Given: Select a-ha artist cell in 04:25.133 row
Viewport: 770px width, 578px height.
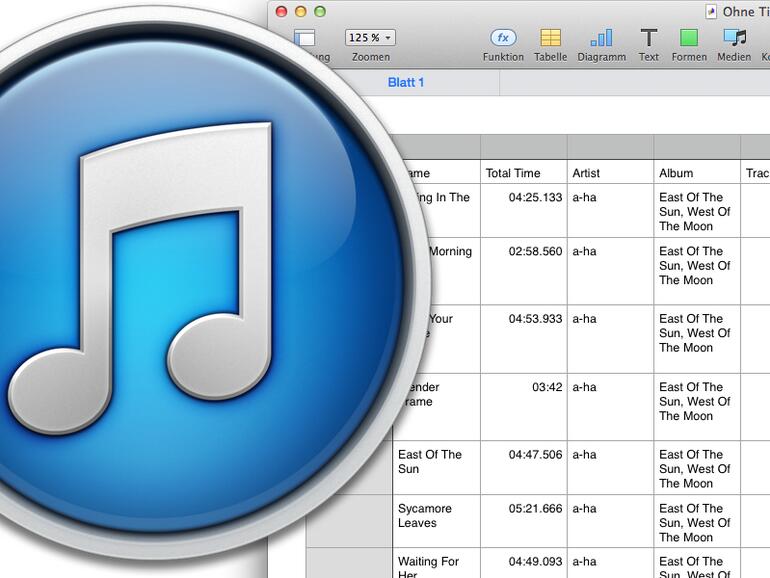Looking at the screenshot, I should point(610,211).
